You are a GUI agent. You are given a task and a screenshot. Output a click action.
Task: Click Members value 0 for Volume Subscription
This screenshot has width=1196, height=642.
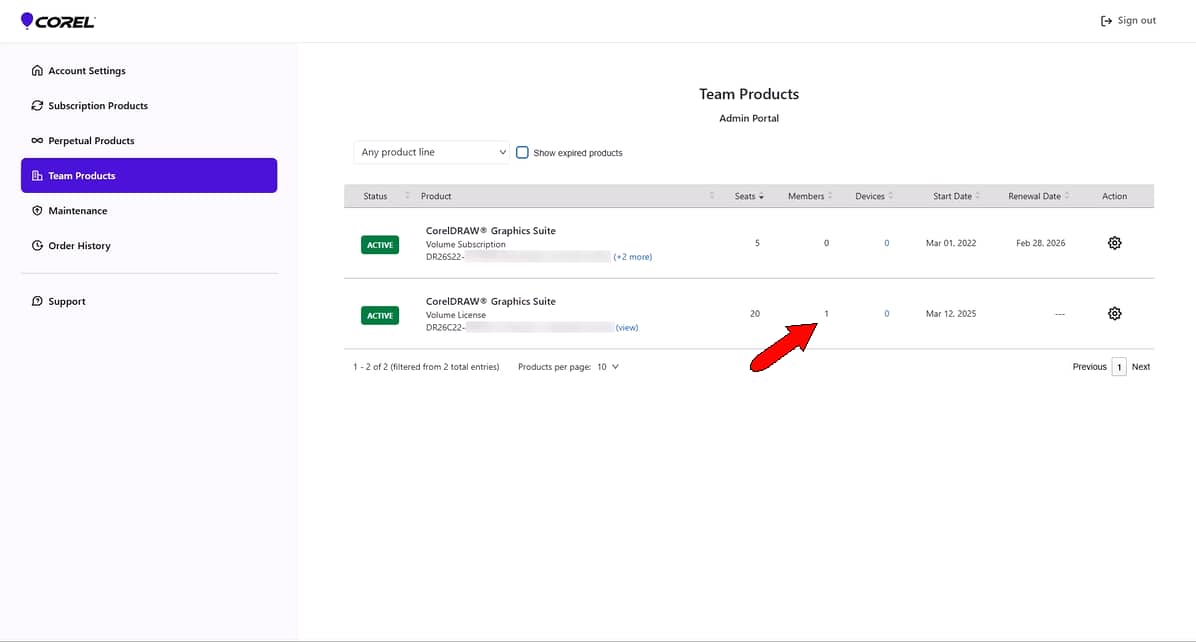click(x=826, y=243)
